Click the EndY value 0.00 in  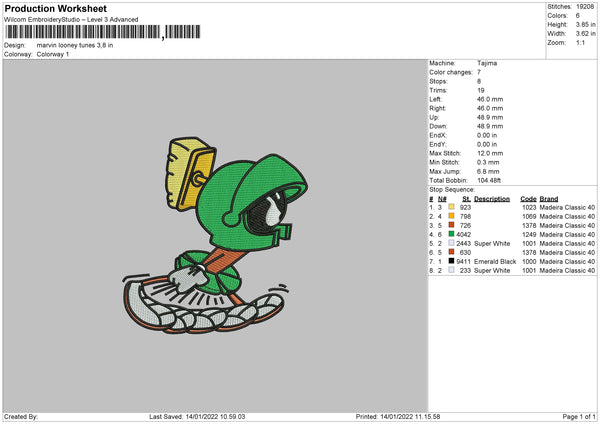pyautogui.click(x=487, y=144)
